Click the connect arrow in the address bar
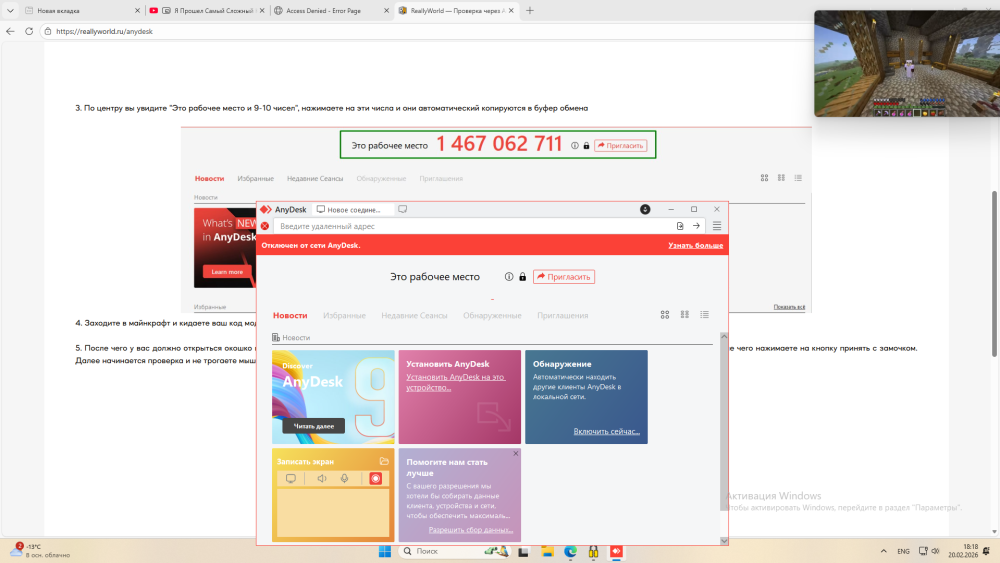 (696, 226)
